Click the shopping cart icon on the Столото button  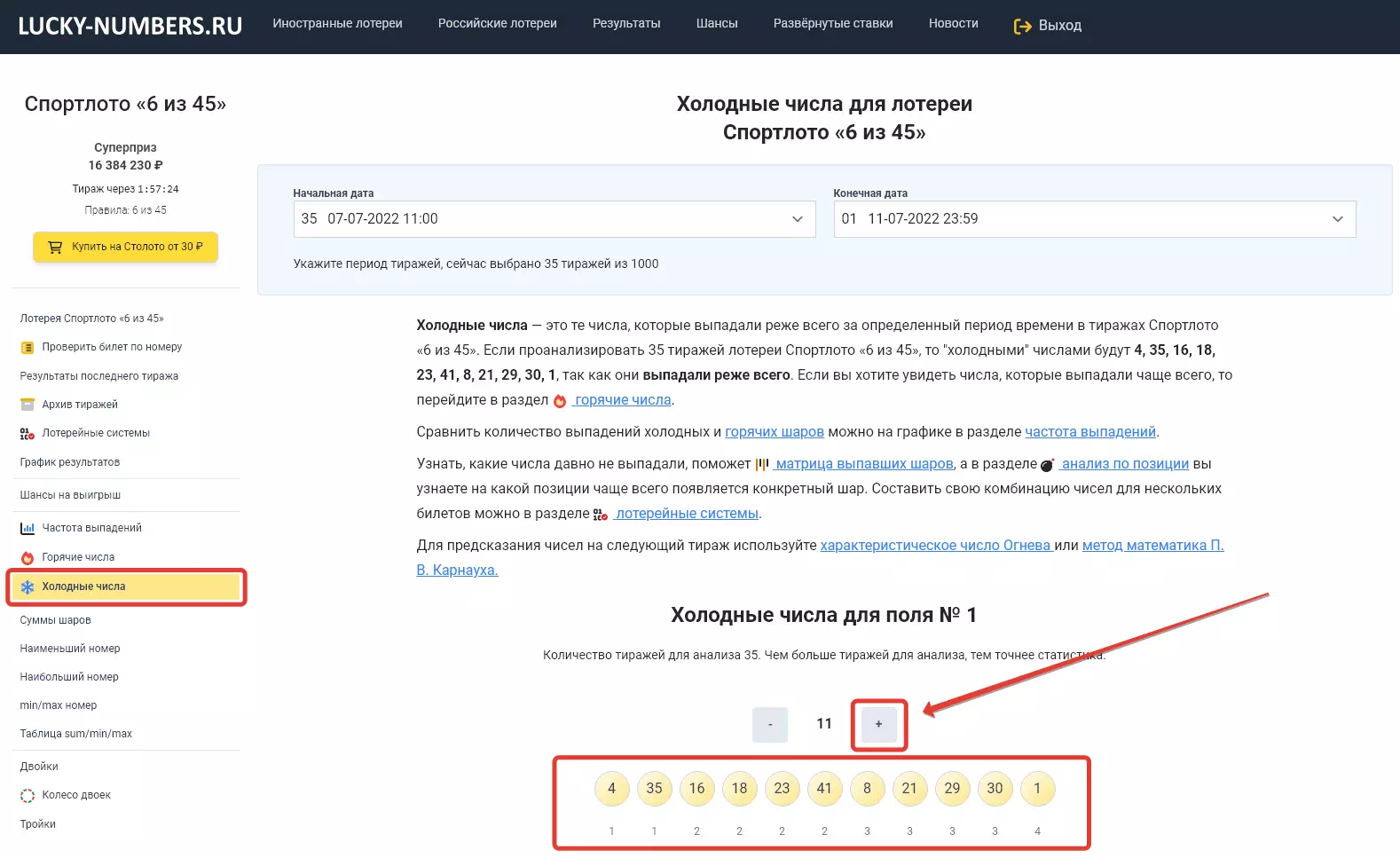coord(55,247)
